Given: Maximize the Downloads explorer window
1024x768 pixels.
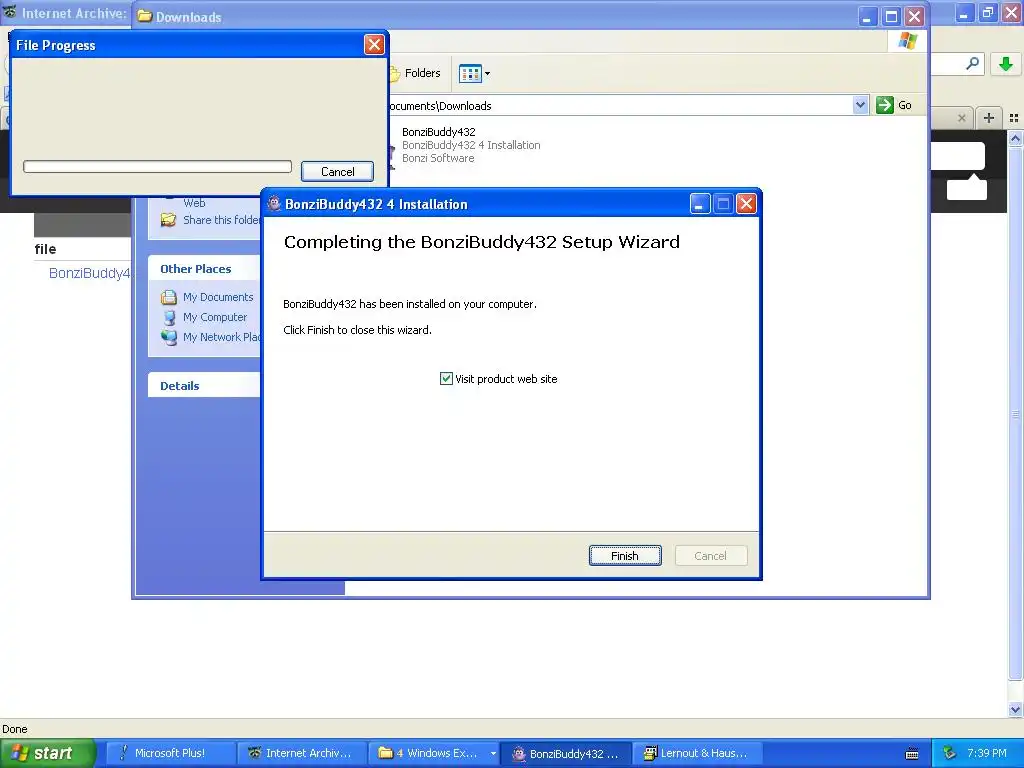Looking at the screenshot, I should tap(891, 16).
